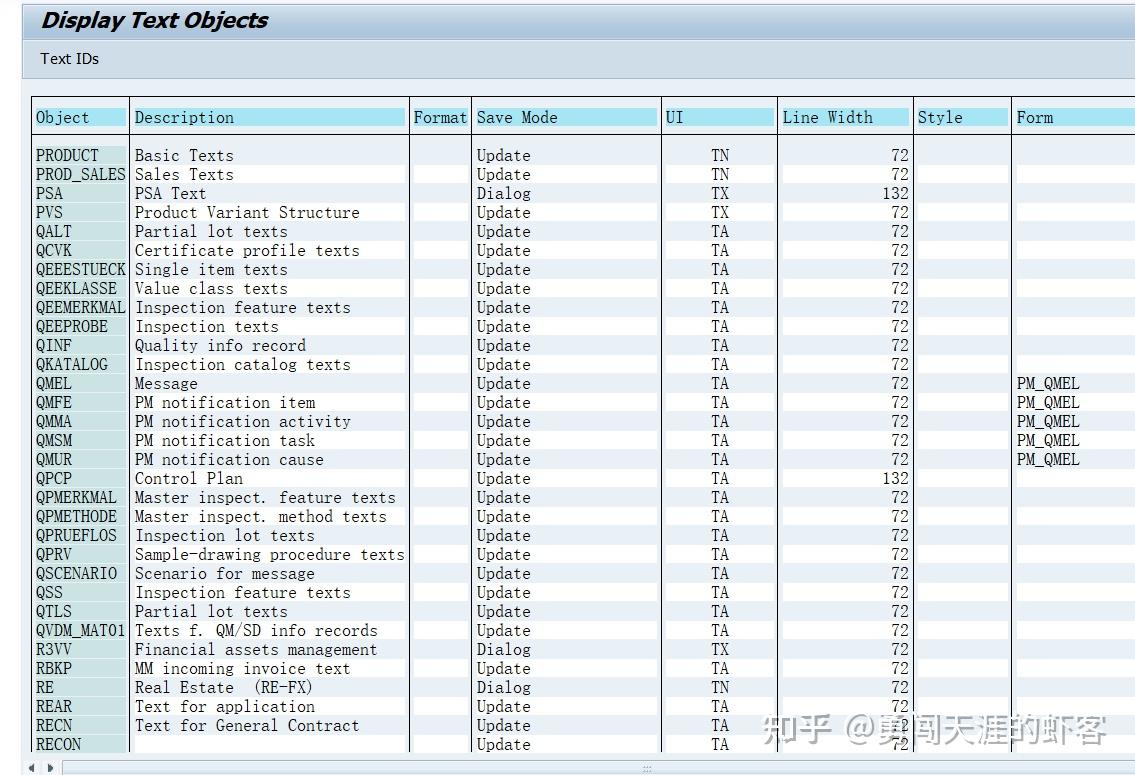Click the Text IDs toolbar button
The image size is (1135, 775).
point(69,59)
